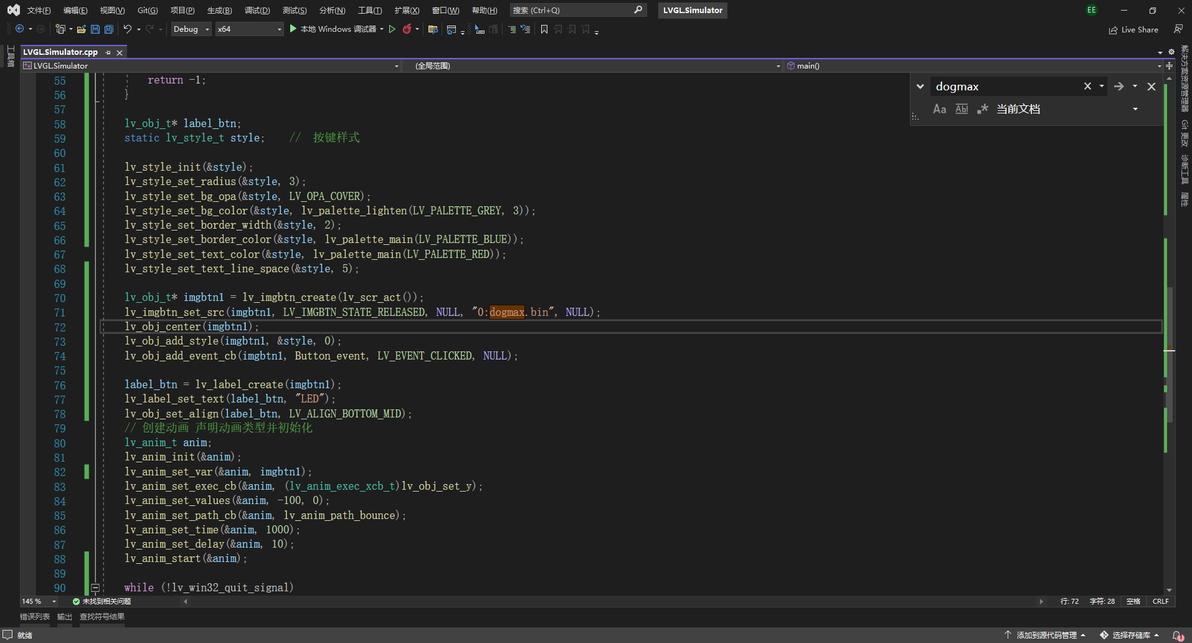This screenshot has height=643, width=1192.
Task: Click the bookmark icon in toolbar
Action: [x=544, y=30]
